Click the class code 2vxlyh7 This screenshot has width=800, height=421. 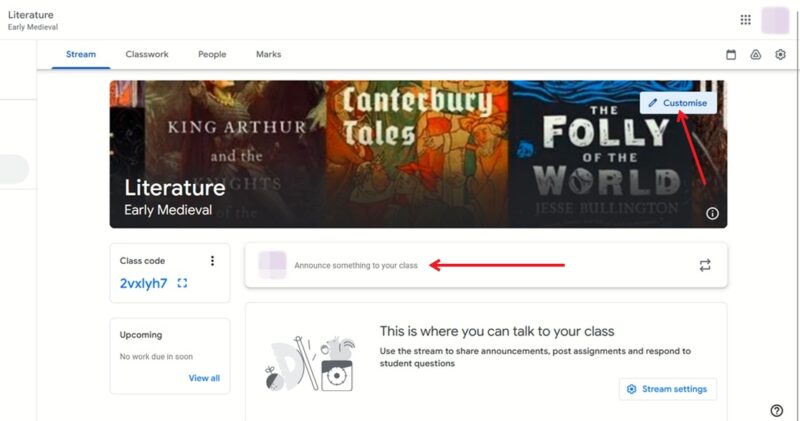pos(144,283)
